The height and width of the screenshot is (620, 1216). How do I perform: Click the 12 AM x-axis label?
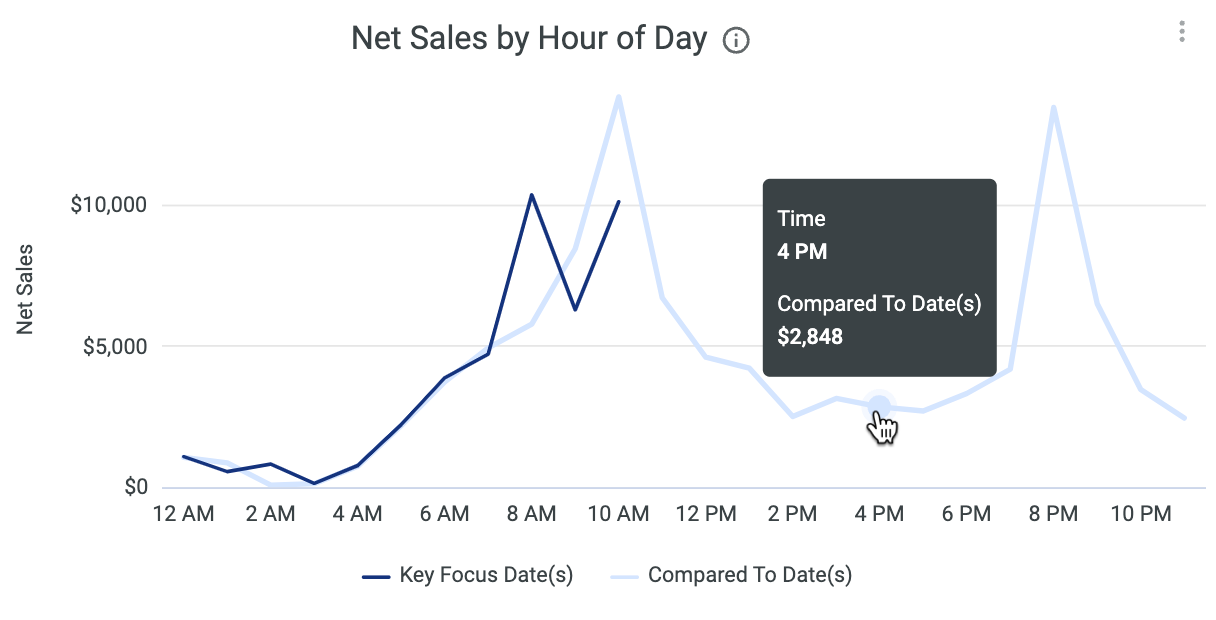pos(183,514)
